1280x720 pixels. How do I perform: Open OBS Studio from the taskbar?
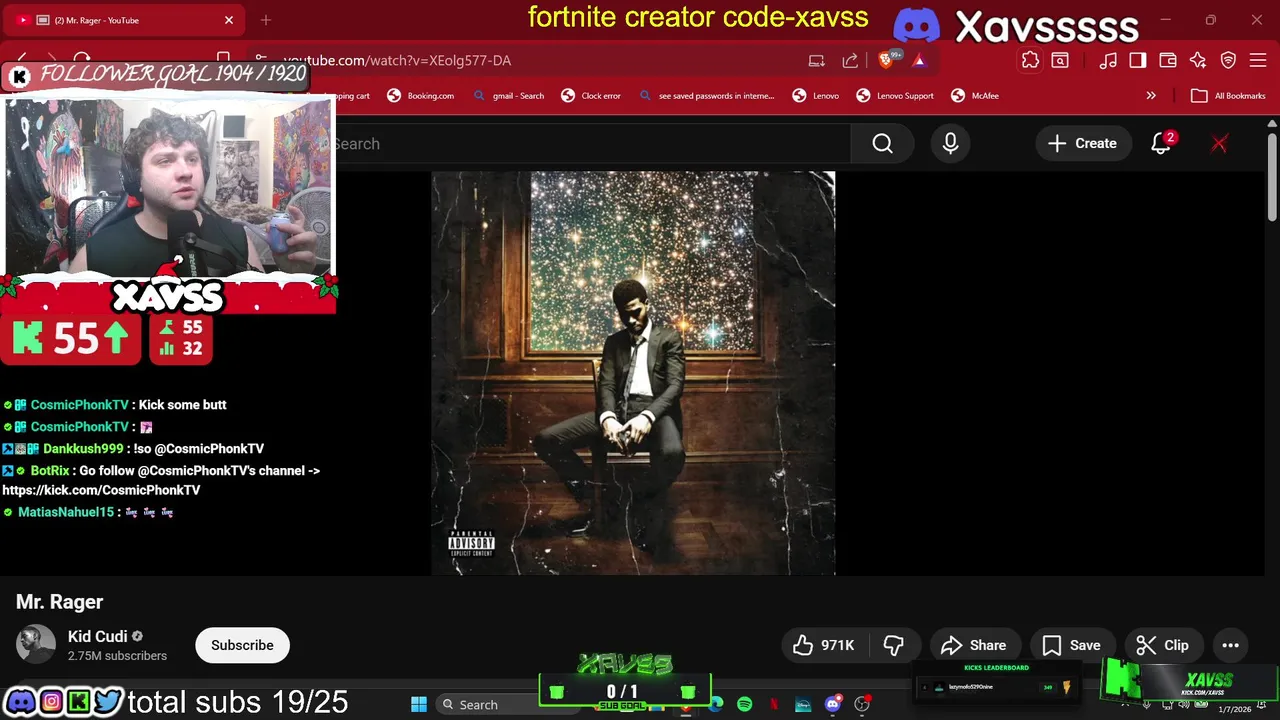pyautogui.click(x=862, y=704)
